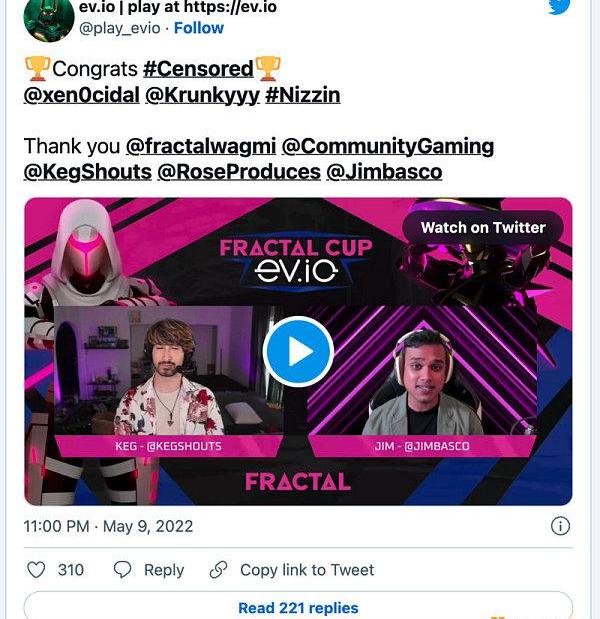Click the chain link copy icon
Viewport: 600px width, 619px height.
tap(218, 570)
